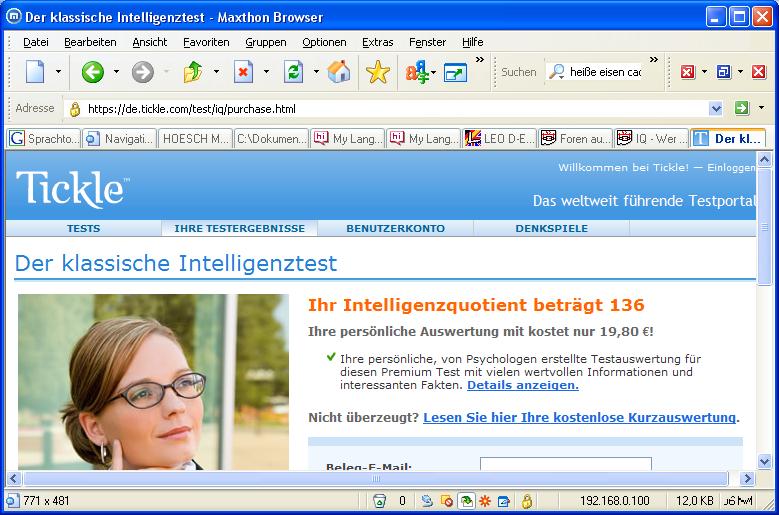Open the Bearbeiten menu
This screenshot has width=779, height=515.
coord(90,42)
